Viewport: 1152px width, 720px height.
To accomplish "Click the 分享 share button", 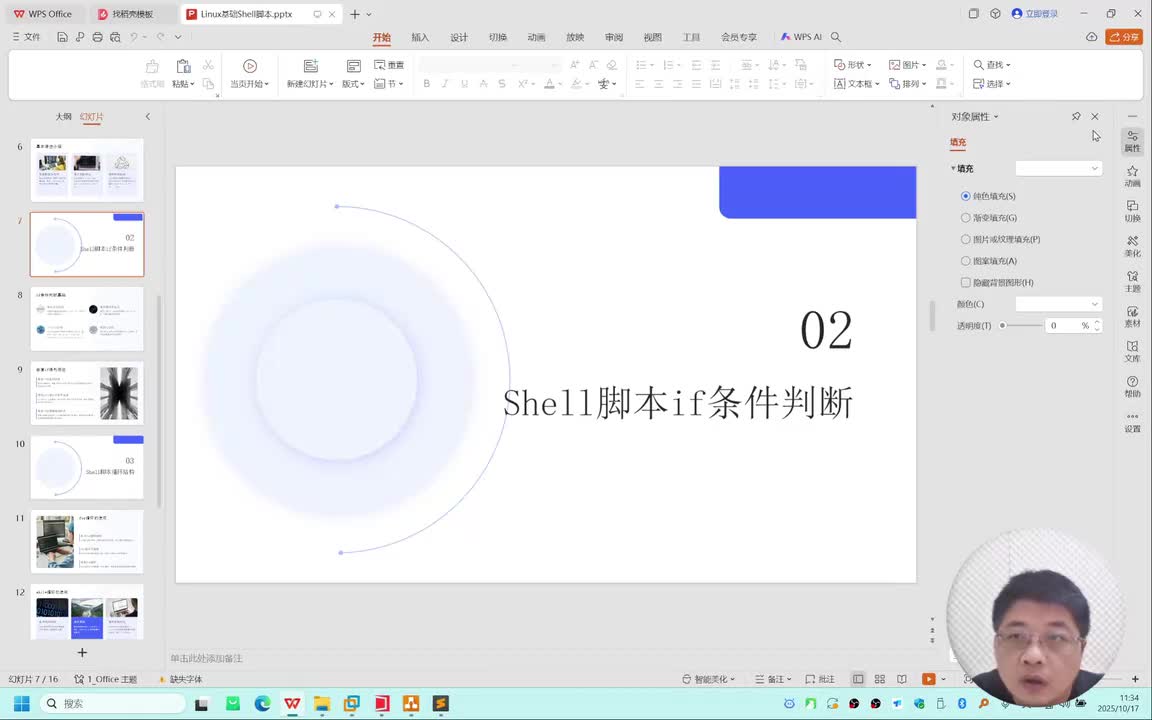I will pyautogui.click(x=1124, y=37).
